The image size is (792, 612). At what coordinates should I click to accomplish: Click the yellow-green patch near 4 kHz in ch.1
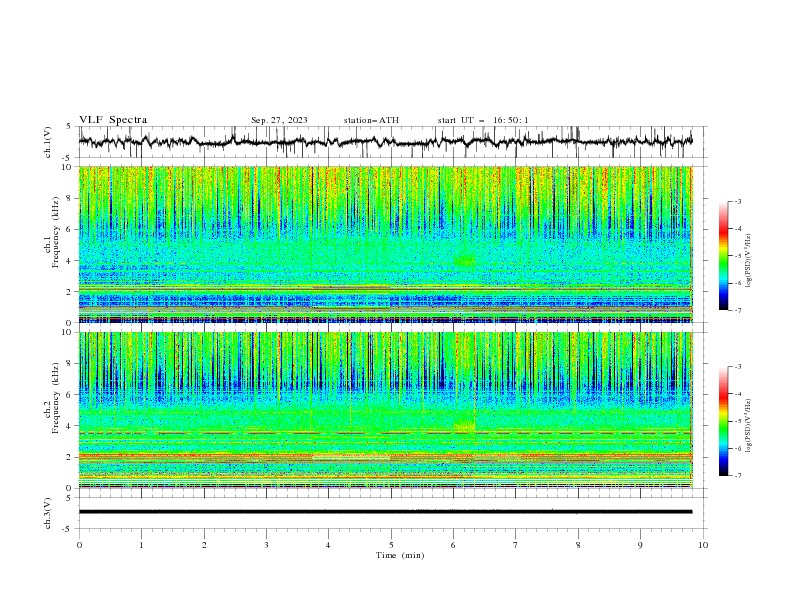[464, 261]
